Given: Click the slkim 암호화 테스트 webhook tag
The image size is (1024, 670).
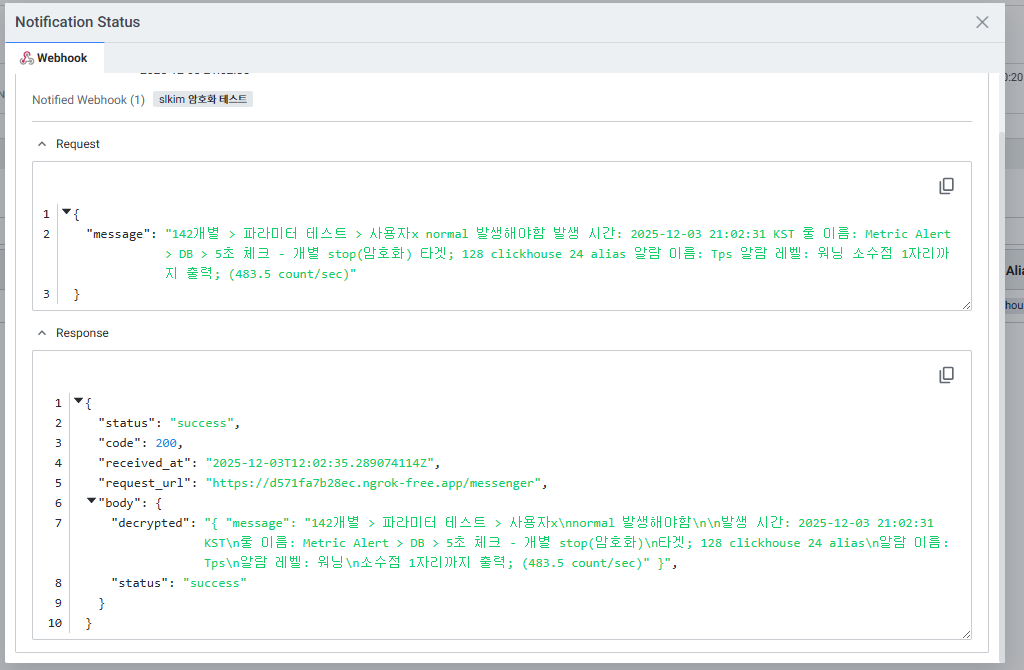Looking at the screenshot, I should coord(203,100).
